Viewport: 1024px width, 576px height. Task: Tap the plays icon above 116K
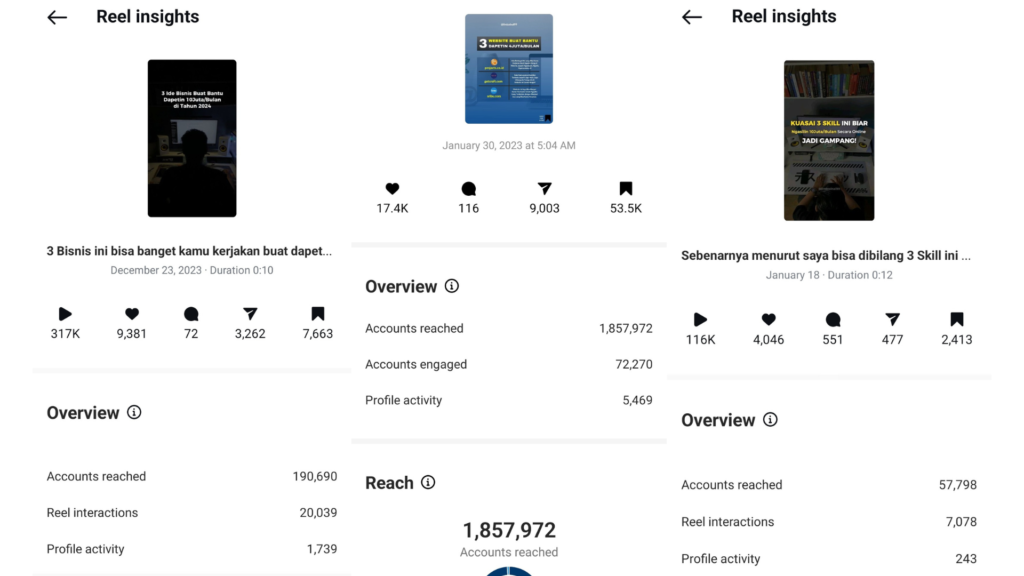point(700,320)
